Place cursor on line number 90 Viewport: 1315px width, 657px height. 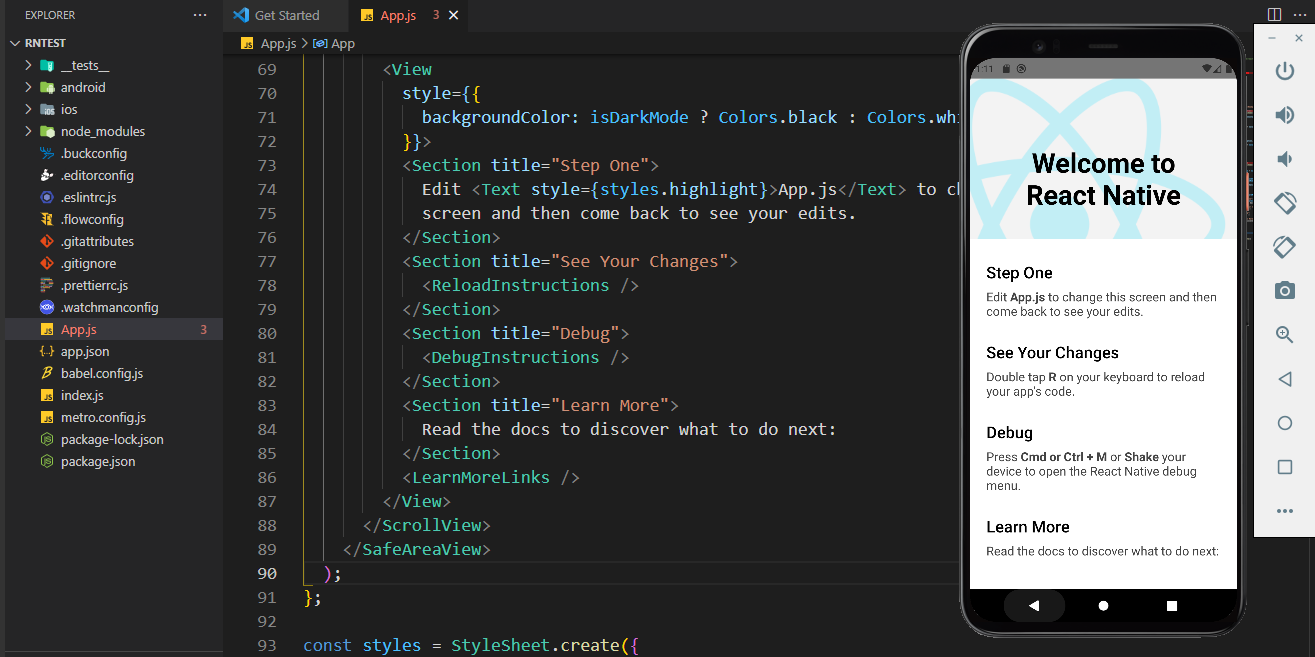pyautogui.click(x=267, y=573)
